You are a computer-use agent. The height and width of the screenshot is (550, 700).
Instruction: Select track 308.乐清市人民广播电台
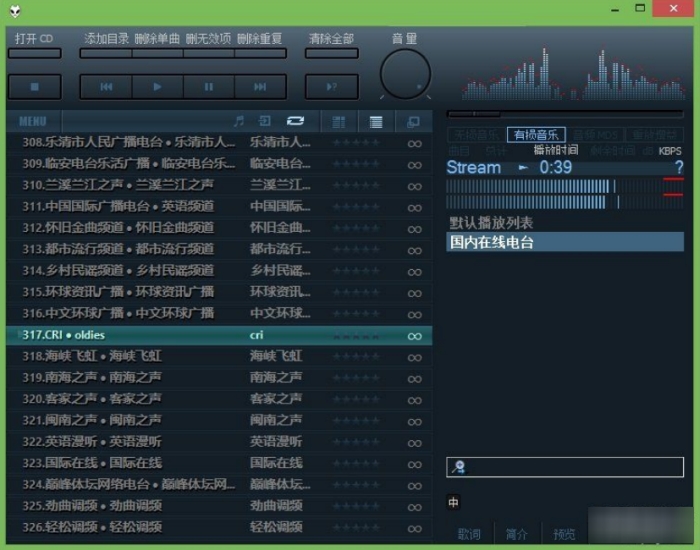coord(219,143)
